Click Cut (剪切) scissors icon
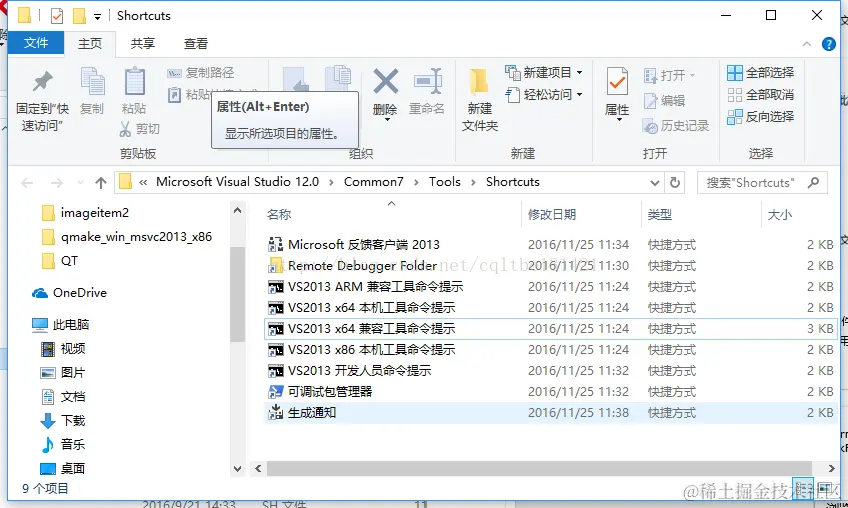The image size is (848, 508). [140, 129]
